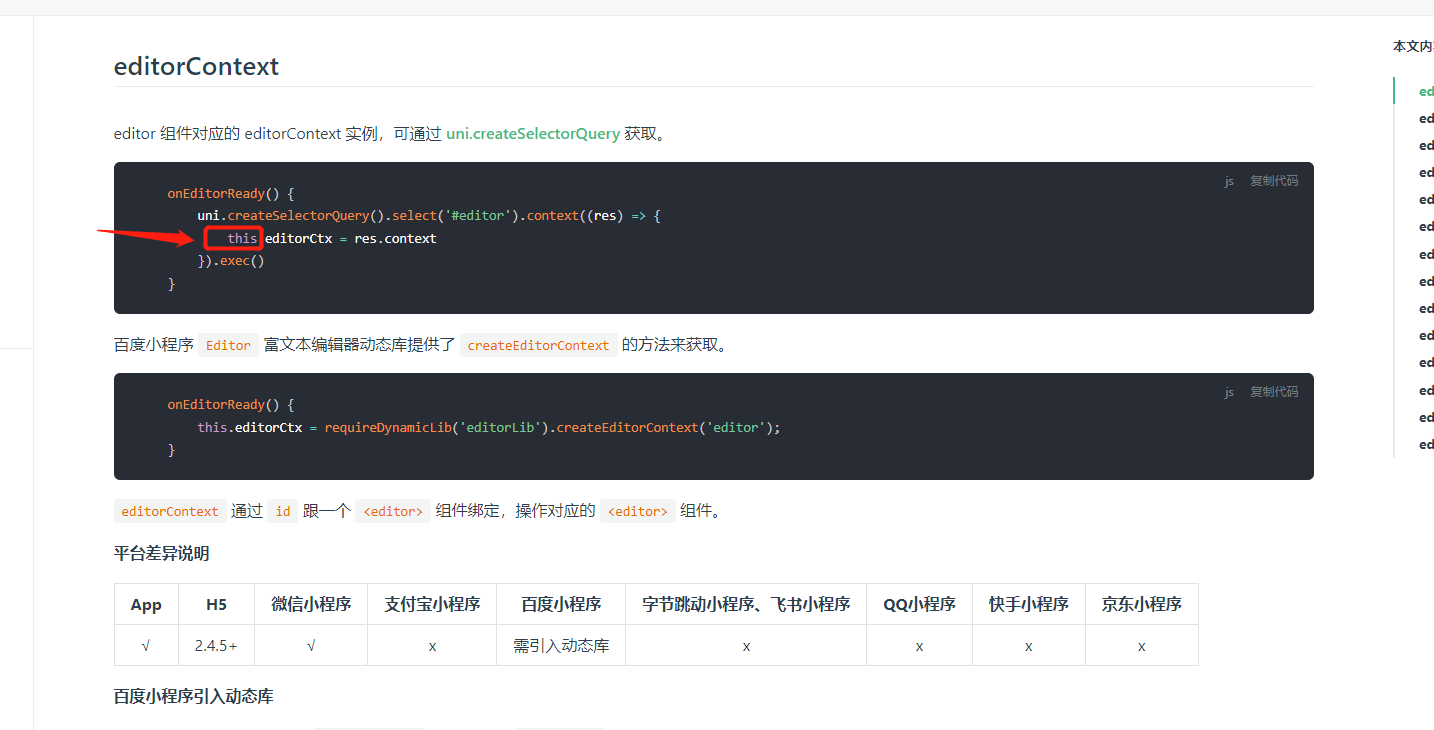
Task: Click the 需引入动态库 table cell
Action: click(x=561, y=646)
